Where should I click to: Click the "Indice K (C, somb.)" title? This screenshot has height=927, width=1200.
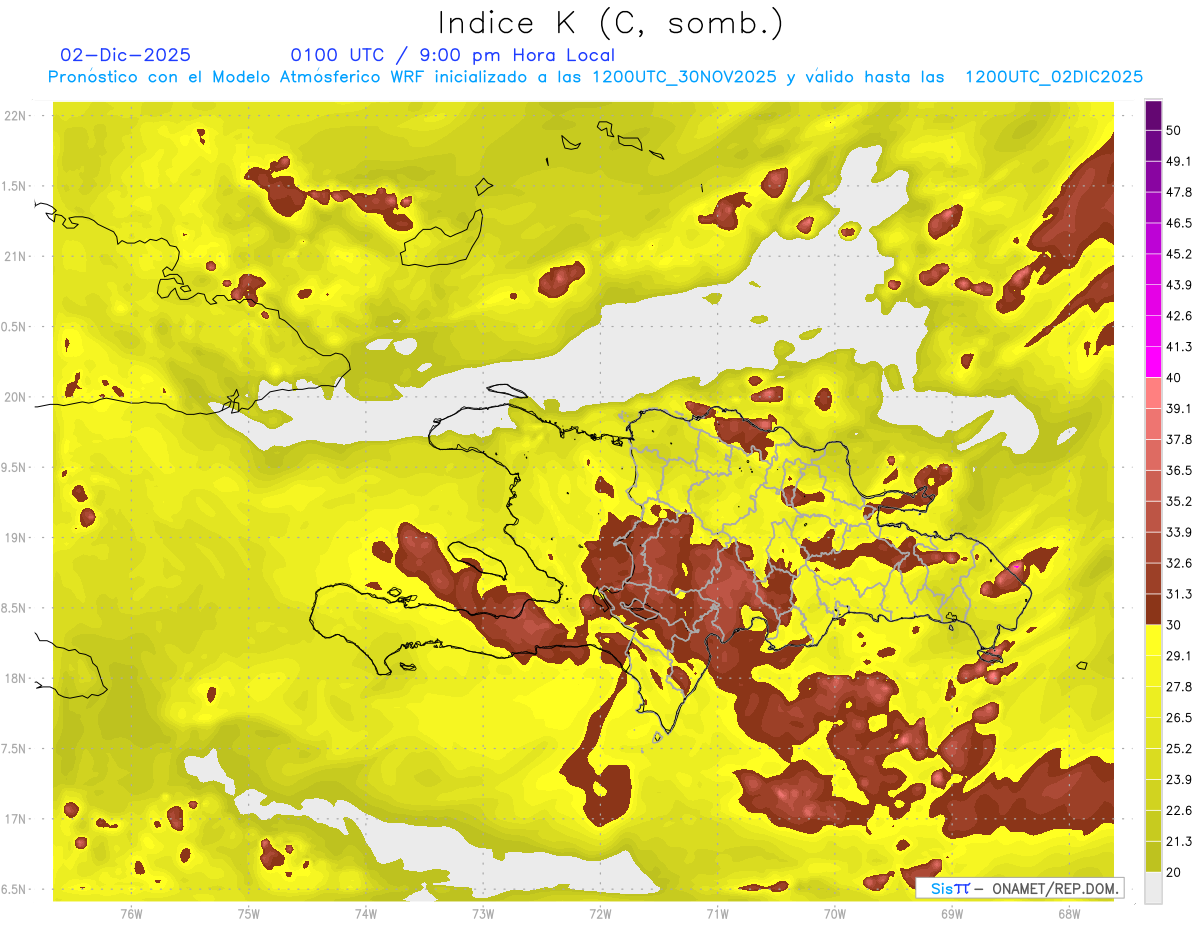tap(611, 24)
